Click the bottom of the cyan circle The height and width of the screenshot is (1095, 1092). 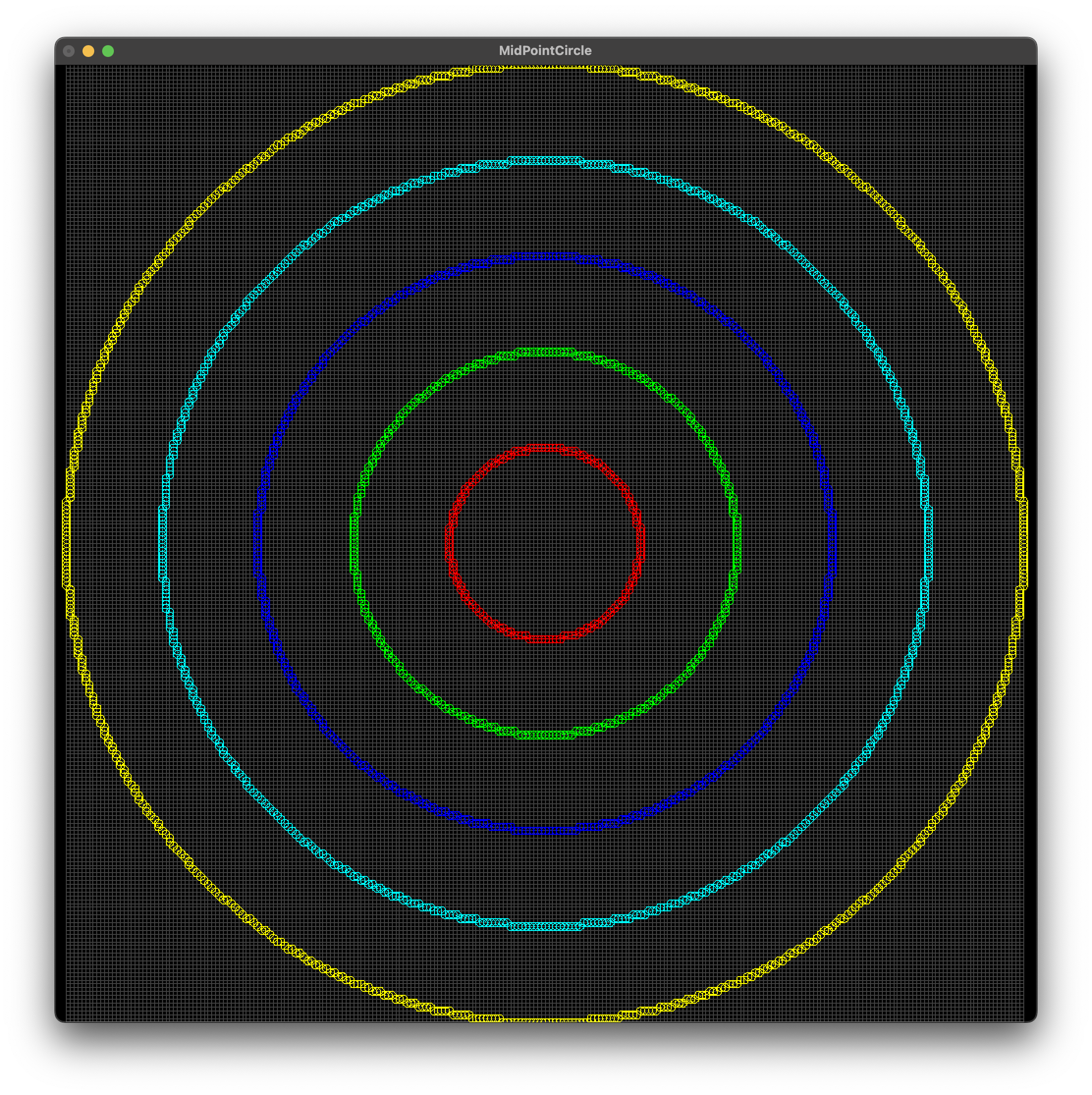(545, 927)
